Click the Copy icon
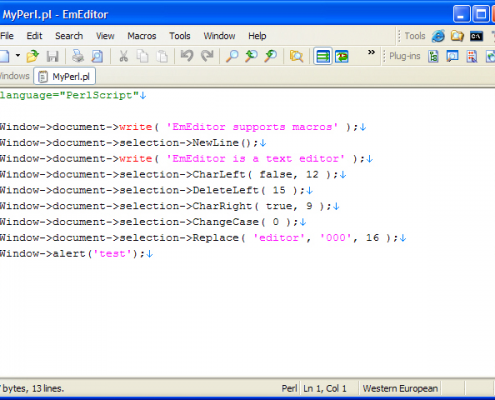The width and height of the screenshot is (495, 400). [x=143, y=56]
